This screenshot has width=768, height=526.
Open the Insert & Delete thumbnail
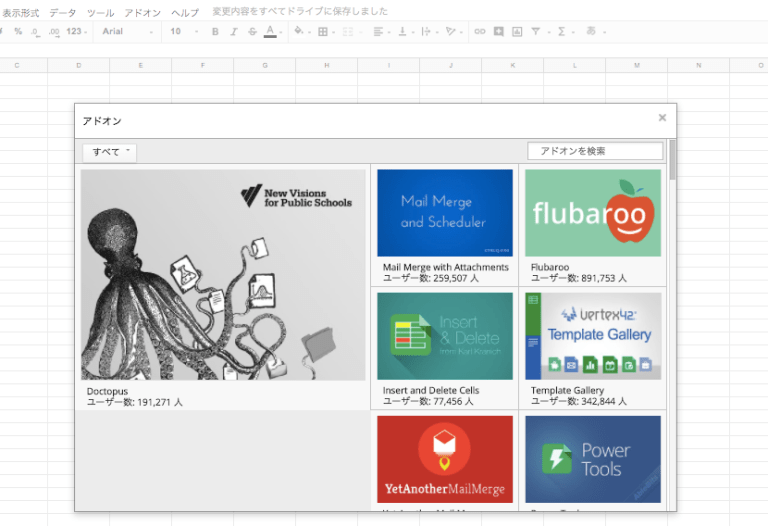pyautogui.click(x=445, y=336)
